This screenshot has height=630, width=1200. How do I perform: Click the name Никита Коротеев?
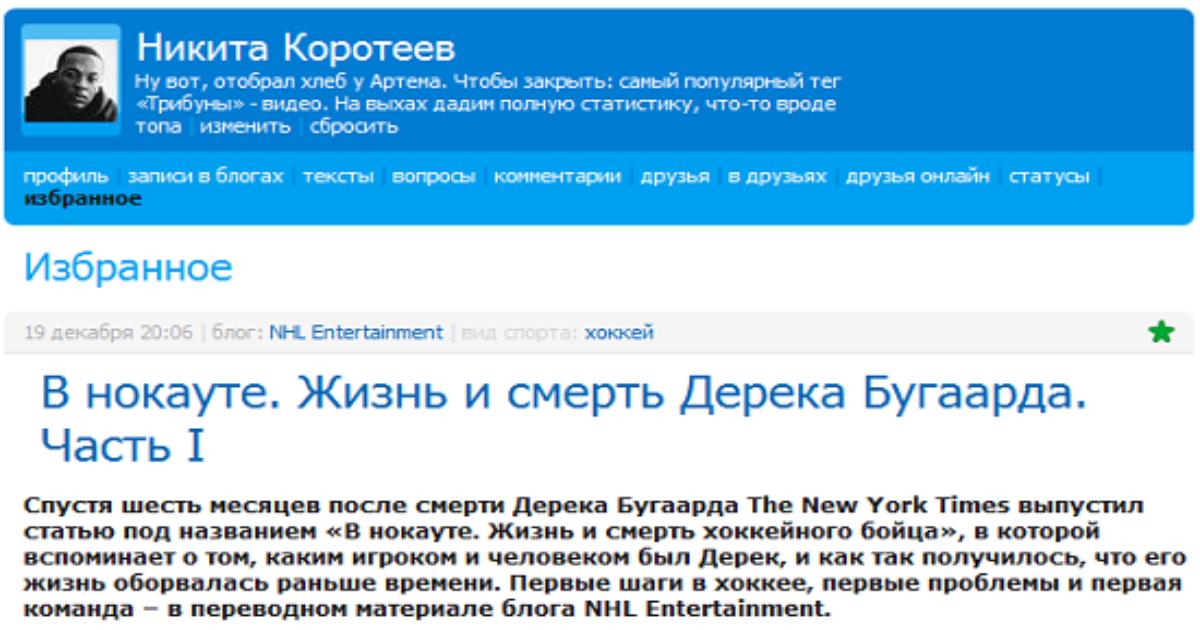click(296, 48)
